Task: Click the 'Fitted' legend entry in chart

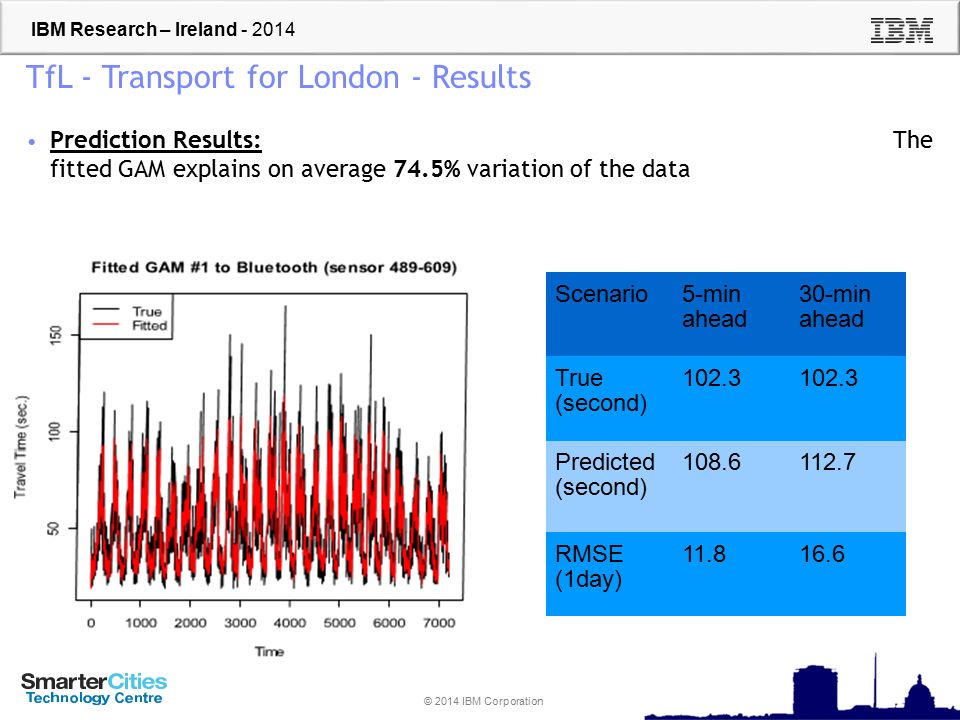Action: tap(149, 326)
